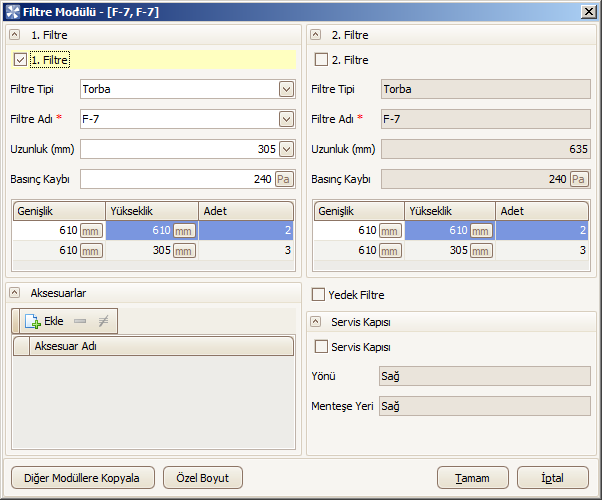
Task: Collapse the Aksesuarlar section
Action: [x=15, y=293]
